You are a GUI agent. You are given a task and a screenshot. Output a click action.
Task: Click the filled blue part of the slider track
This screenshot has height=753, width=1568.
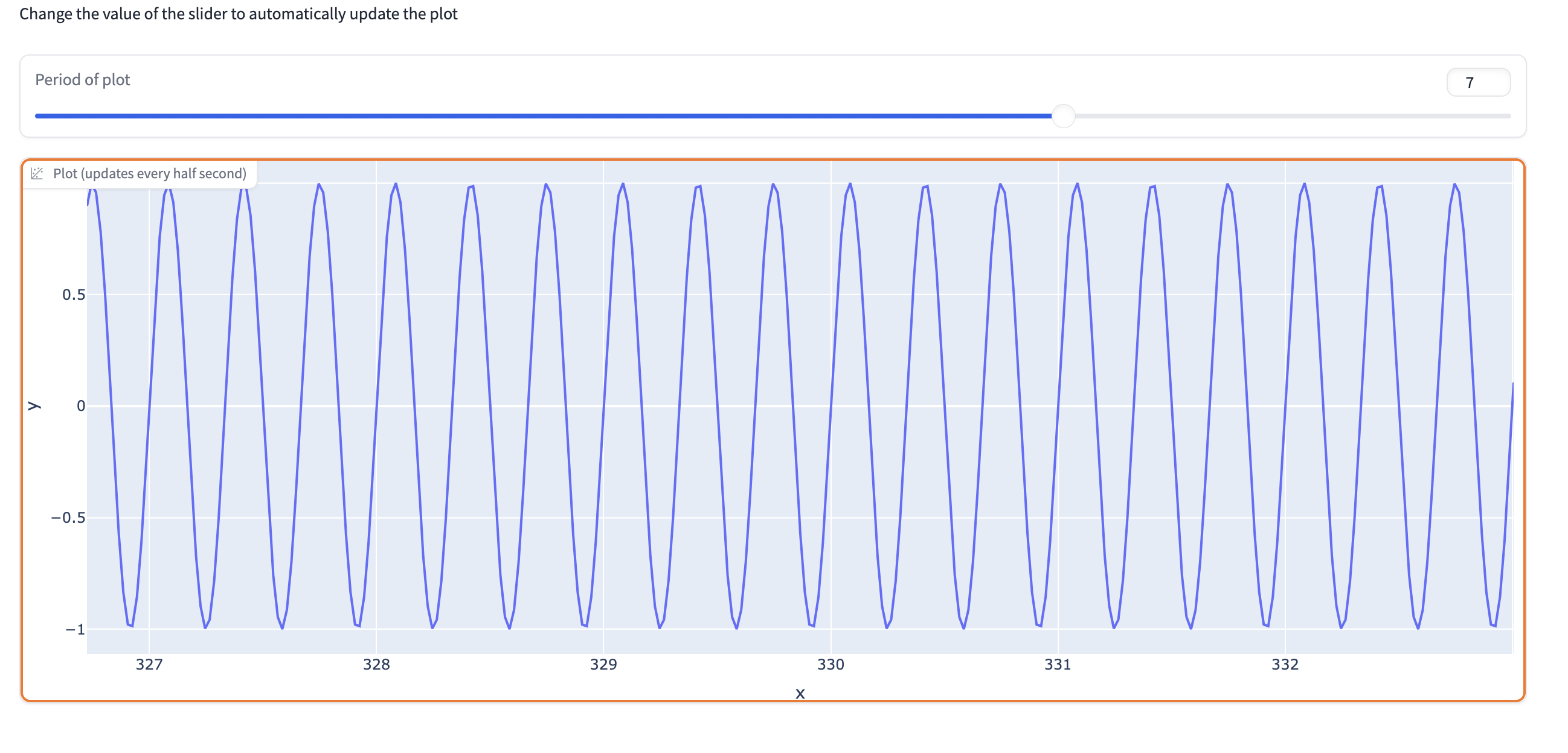coord(543,116)
